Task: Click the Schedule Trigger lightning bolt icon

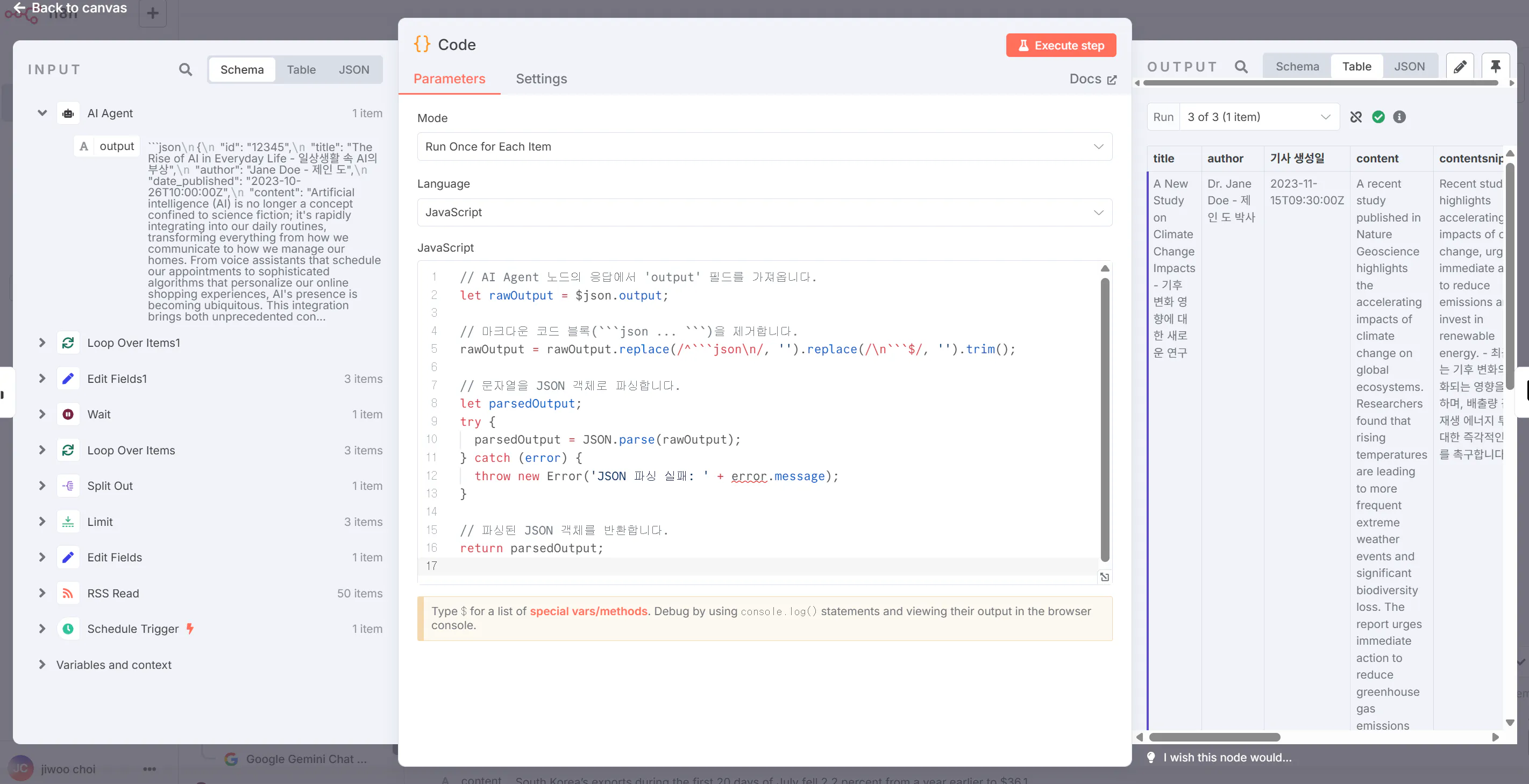Action: (x=190, y=629)
